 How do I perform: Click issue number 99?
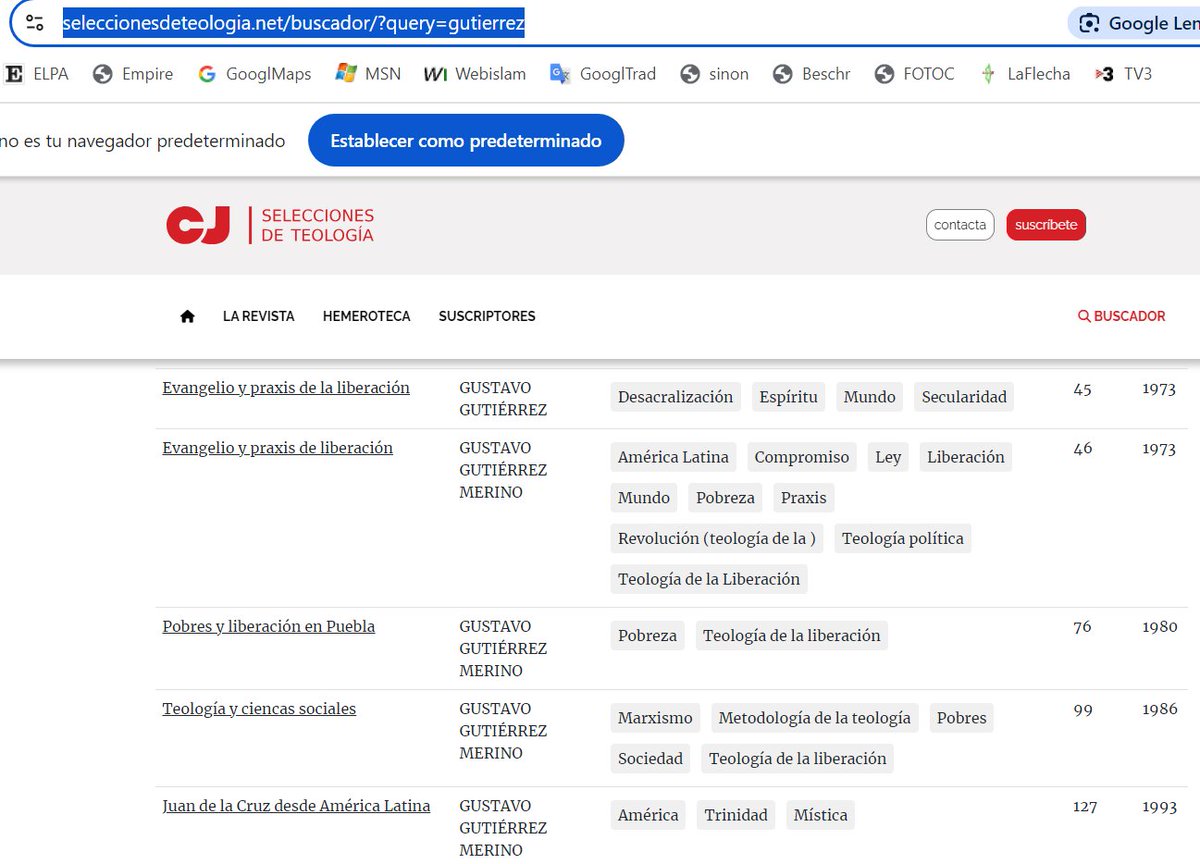click(1083, 710)
